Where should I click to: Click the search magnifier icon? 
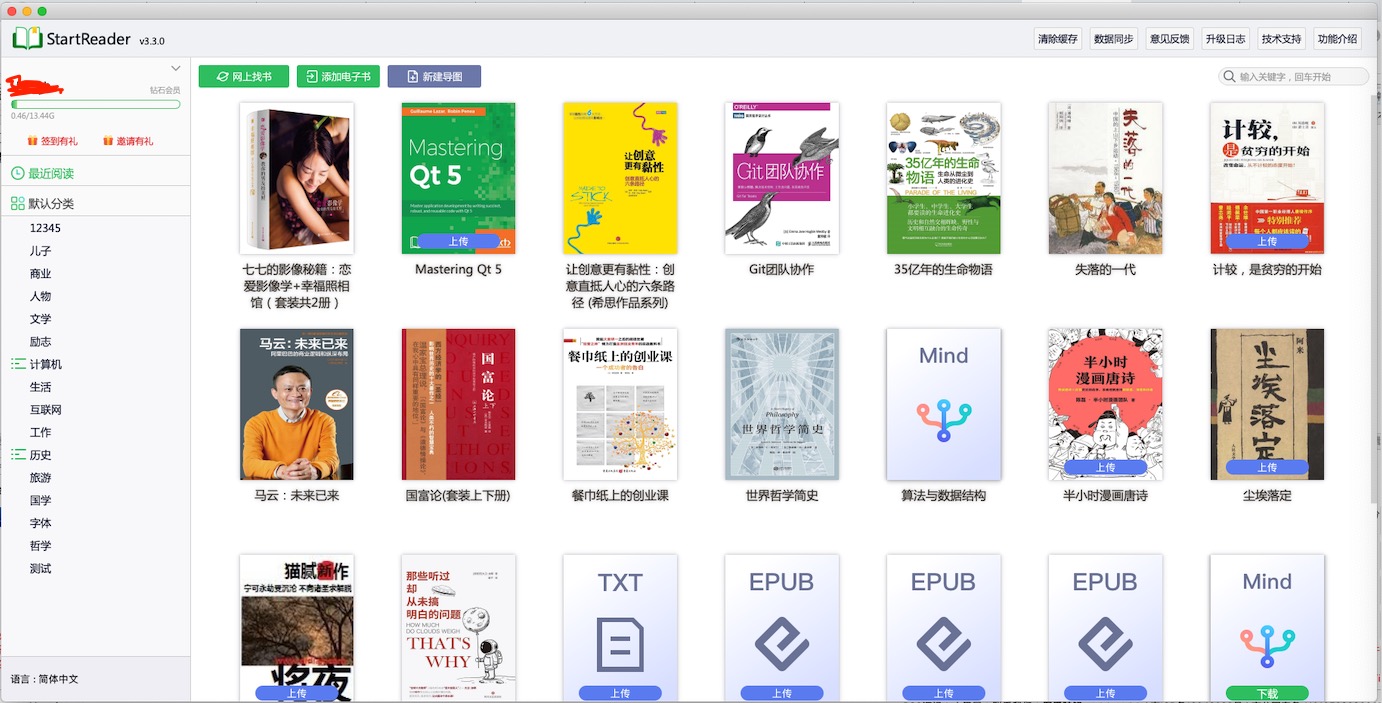[x=1229, y=77]
